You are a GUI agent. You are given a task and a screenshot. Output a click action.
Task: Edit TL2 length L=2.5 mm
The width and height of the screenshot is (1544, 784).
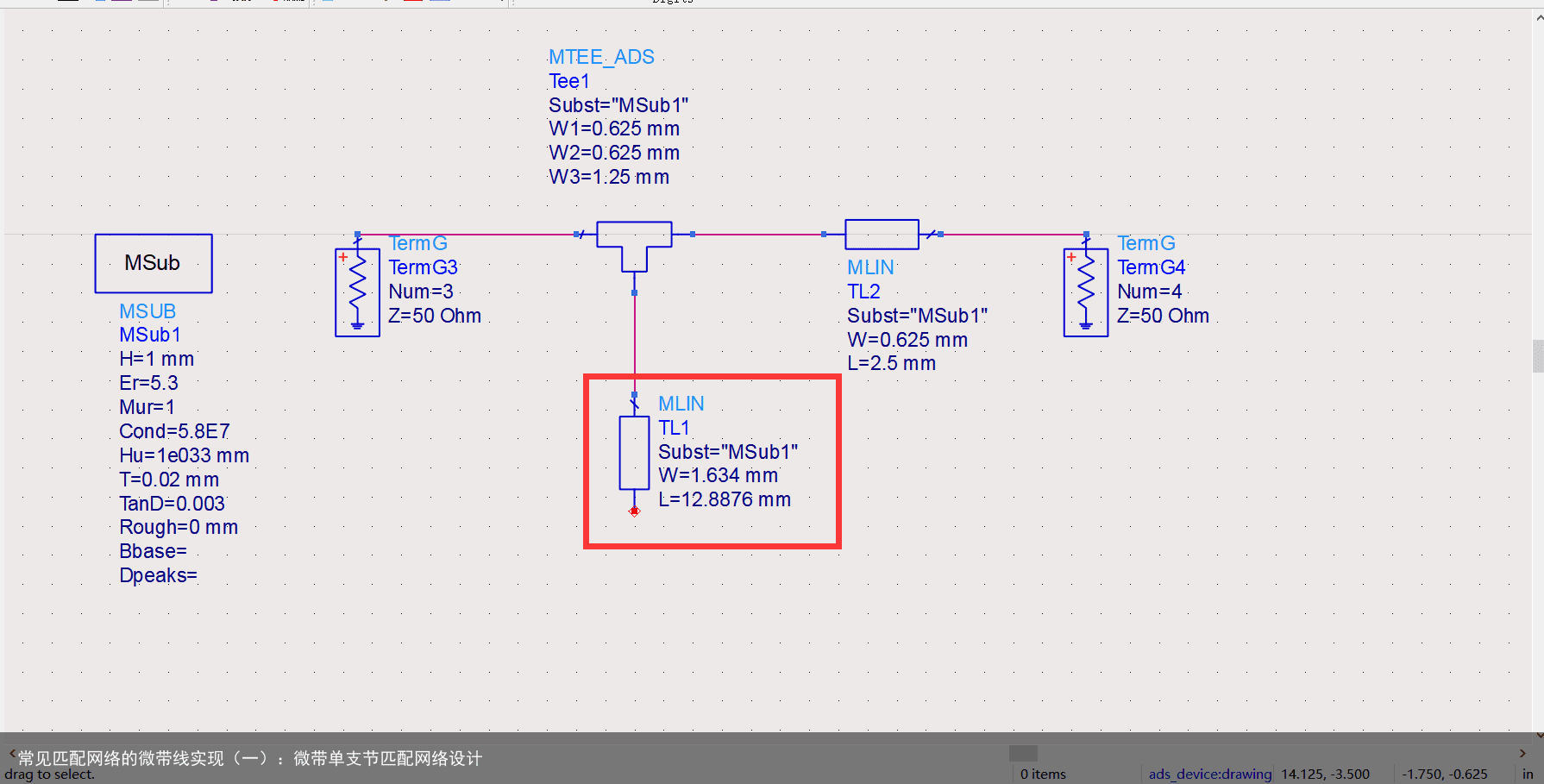[x=891, y=363]
